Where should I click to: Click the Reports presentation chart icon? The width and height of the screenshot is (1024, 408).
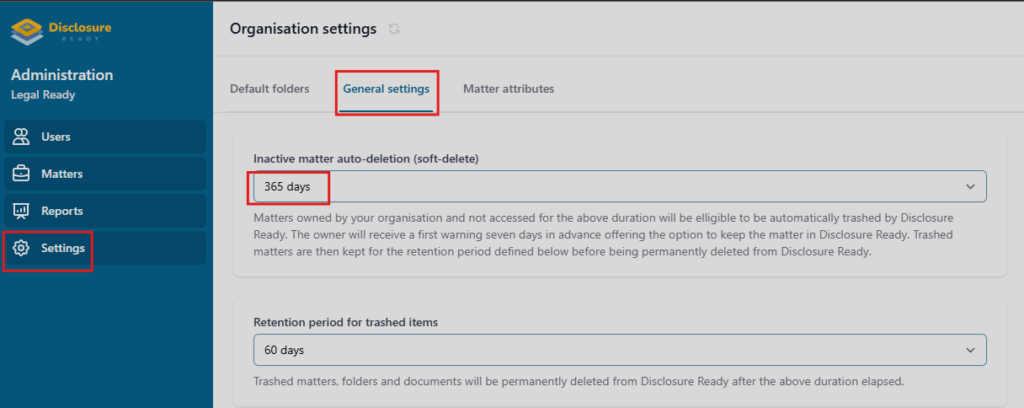tap(22, 211)
